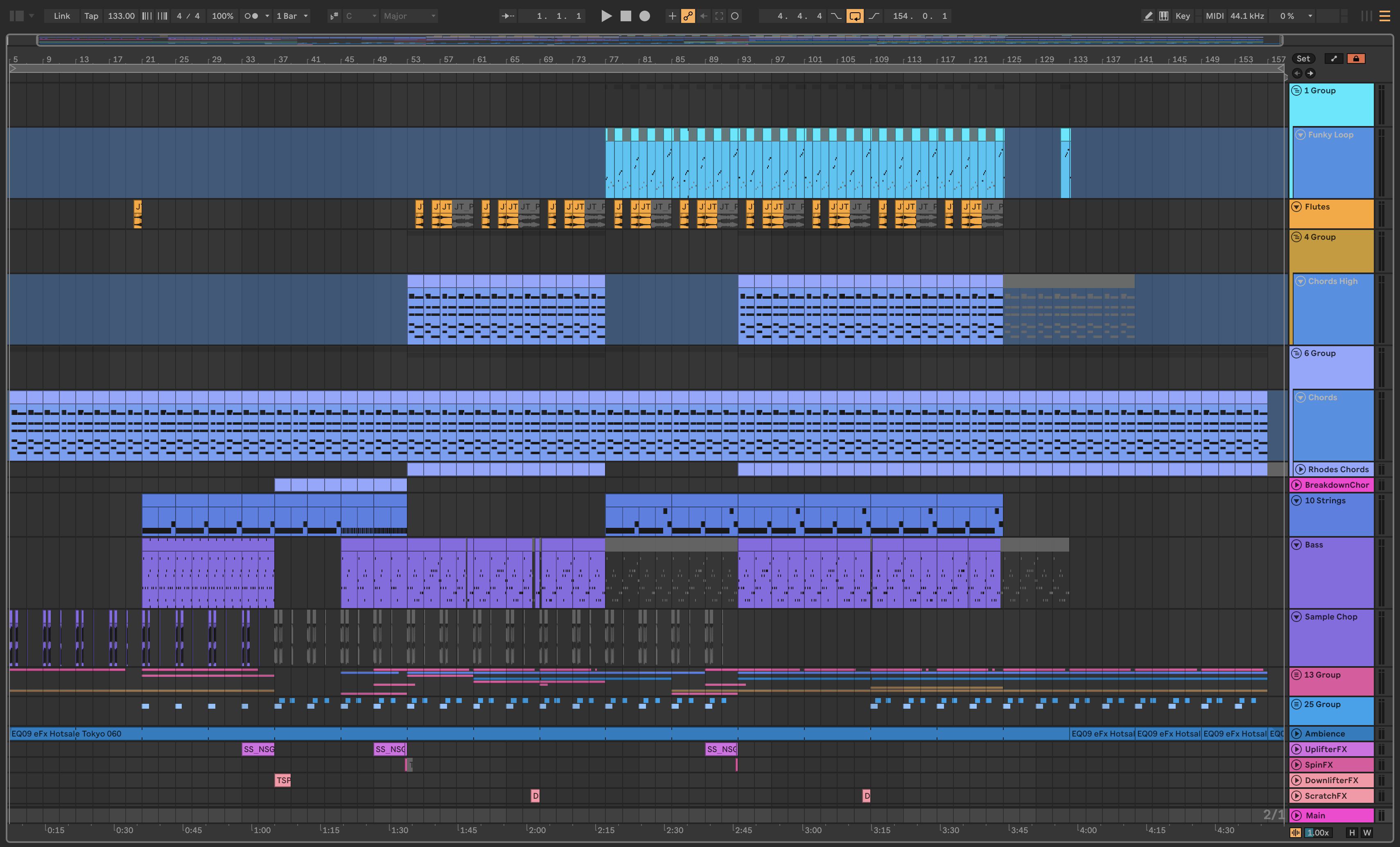This screenshot has height=847, width=1400.
Task: Open the quantization 1 Bar dropdown
Action: click(x=292, y=16)
